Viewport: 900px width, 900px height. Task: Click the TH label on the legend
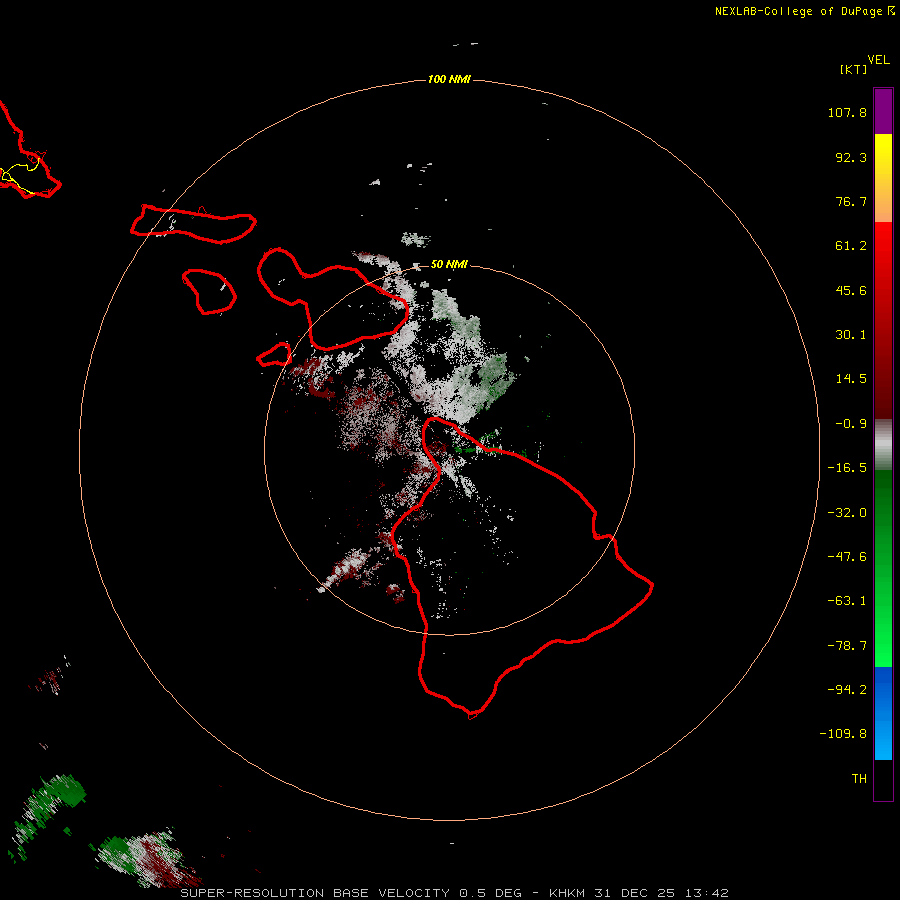pos(859,779)
